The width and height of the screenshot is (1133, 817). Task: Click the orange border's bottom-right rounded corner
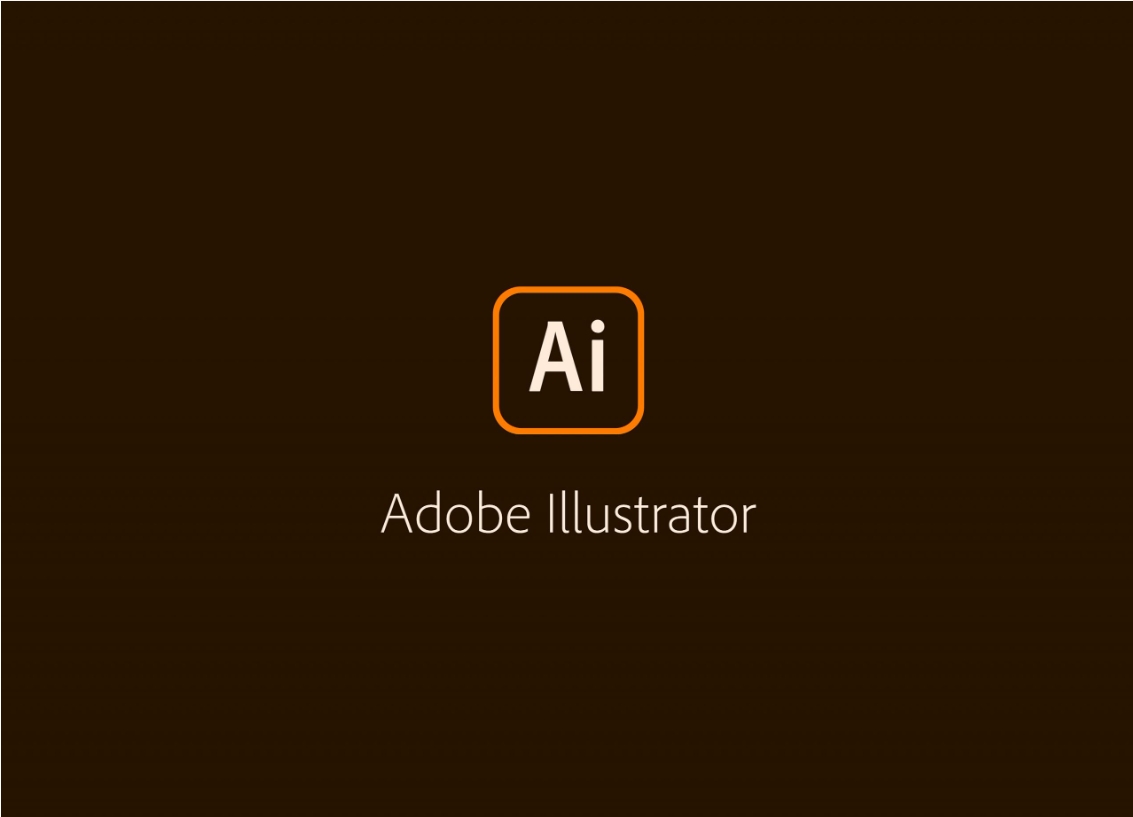[634, 424]
